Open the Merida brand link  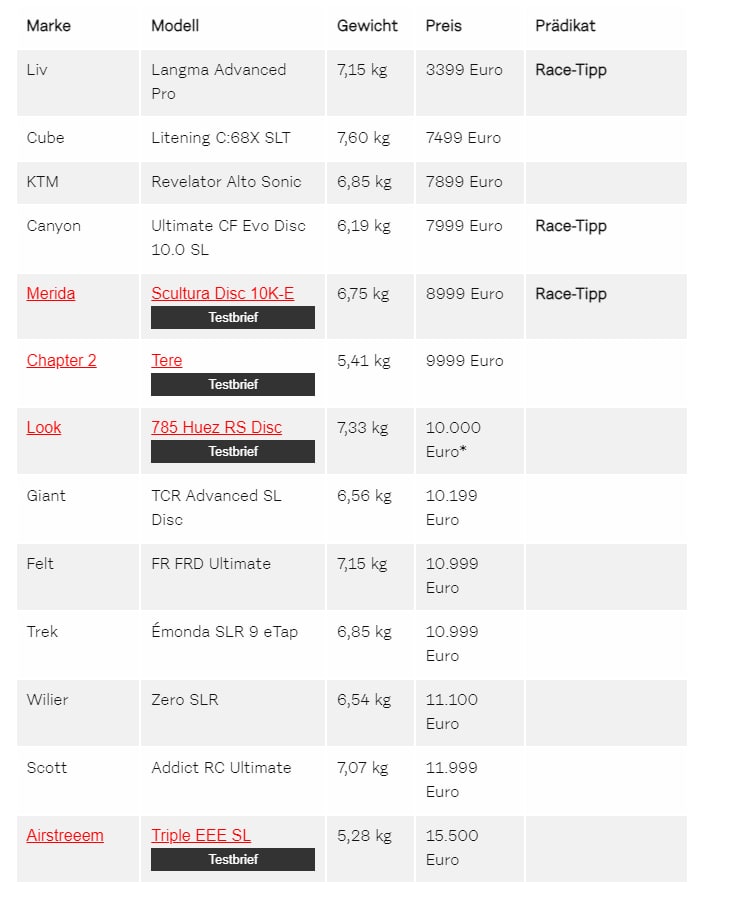51,294
